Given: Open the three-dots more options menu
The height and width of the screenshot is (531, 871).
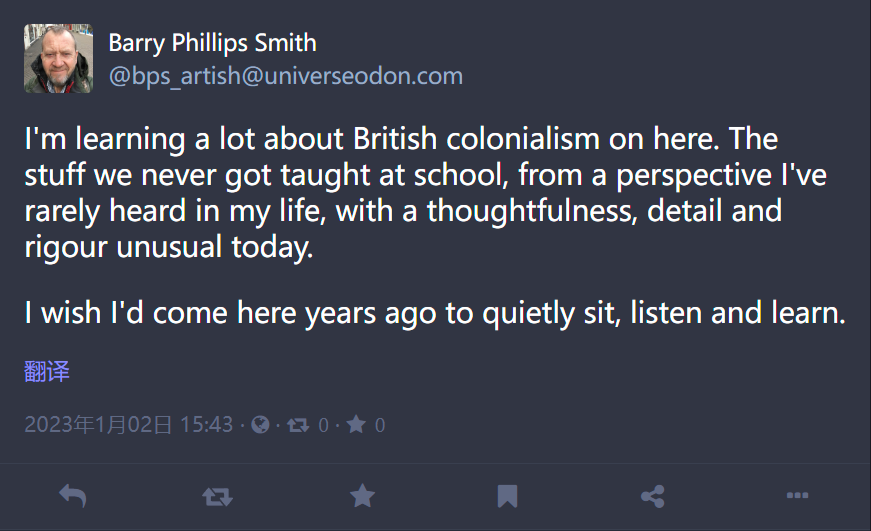Looking at the screenshot, I should 797,495.
